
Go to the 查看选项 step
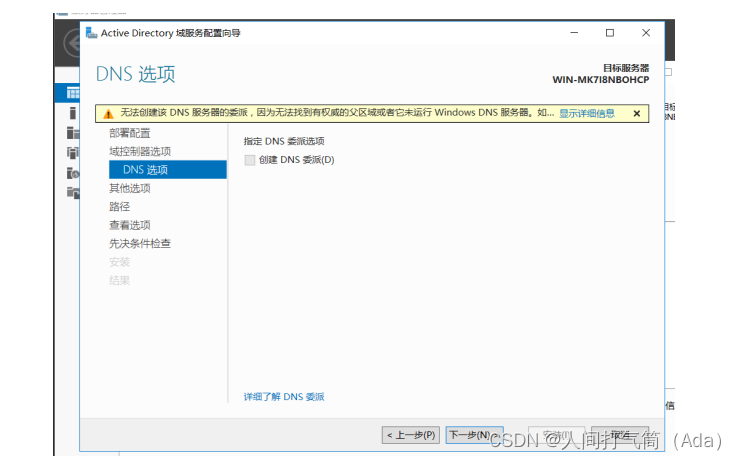pos(130,225)
